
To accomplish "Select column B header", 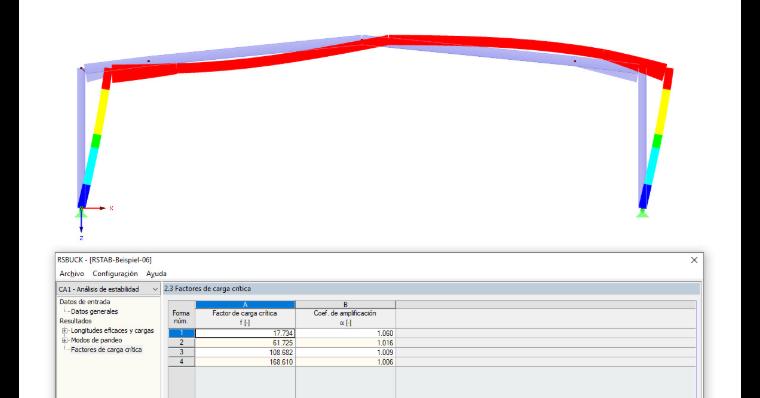I will pyautogui.click(x=345, y=304).
